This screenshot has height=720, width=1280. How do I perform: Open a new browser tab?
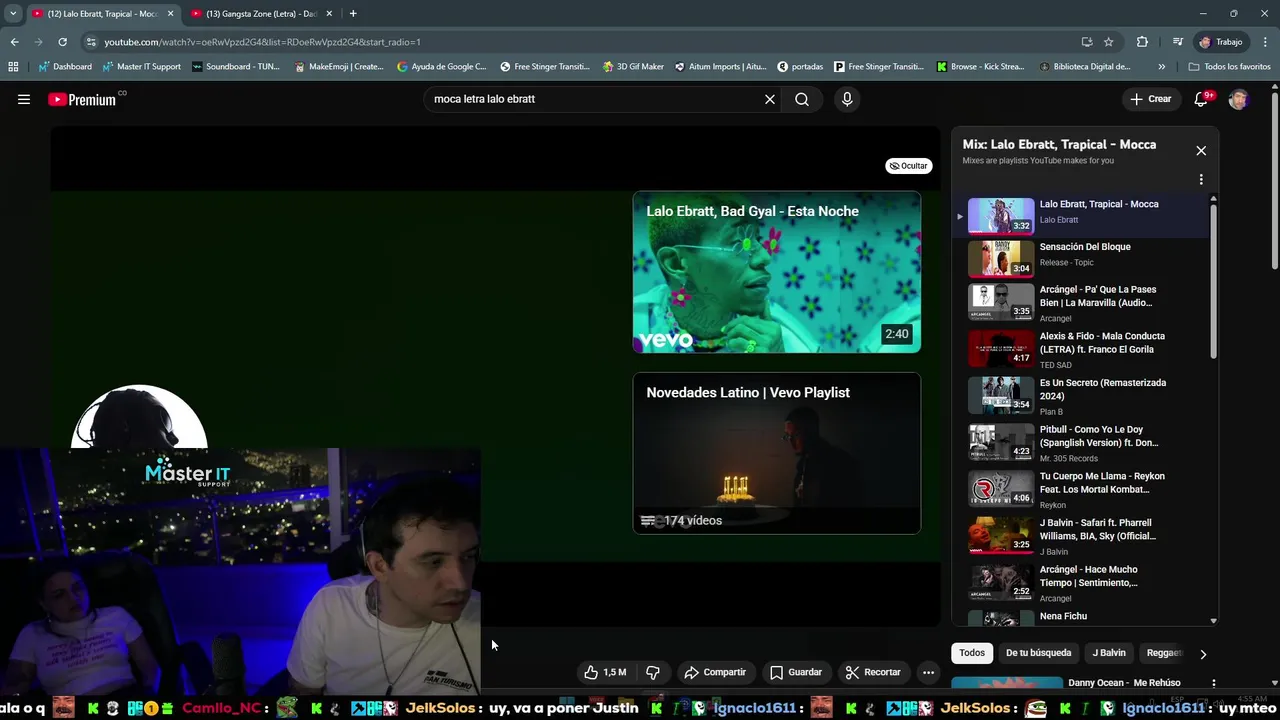click(353, 14)
